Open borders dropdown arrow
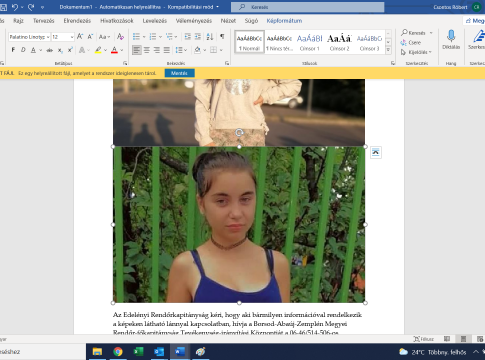Screen dimensions: 485x360 pyautogui.click(x=221, y=50)
